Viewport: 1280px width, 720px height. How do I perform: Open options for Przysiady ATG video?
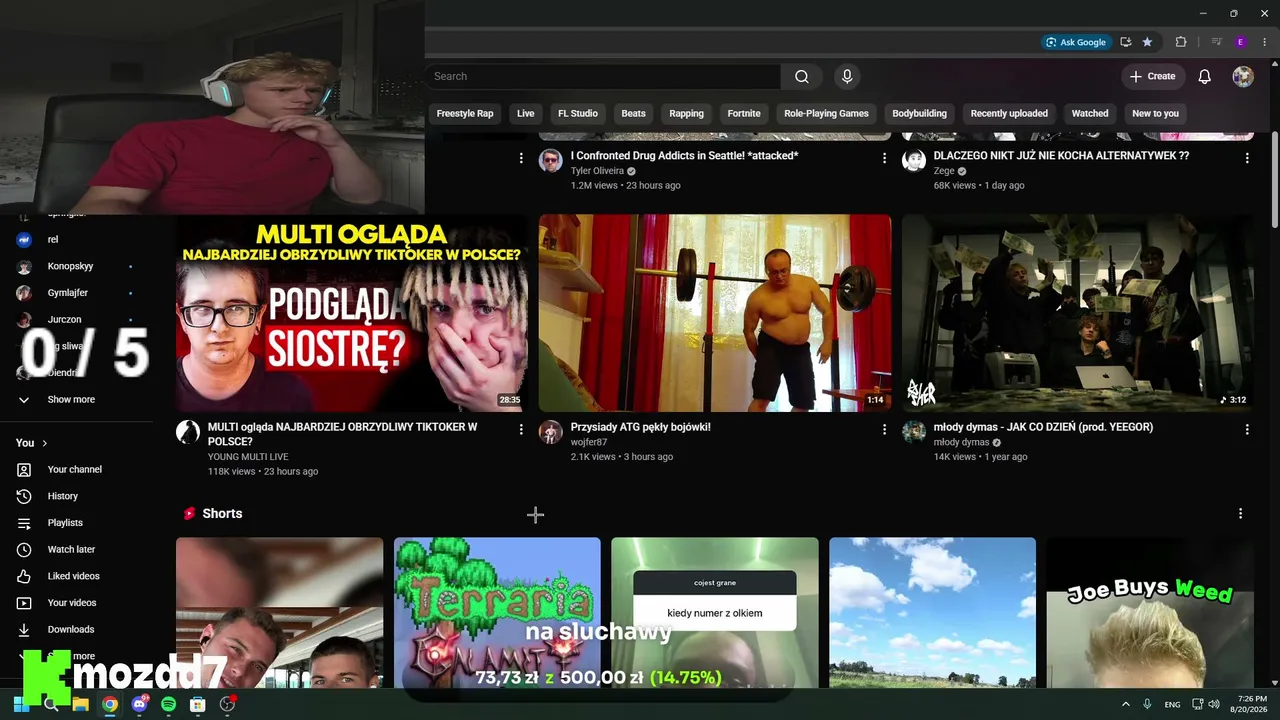(884, 429)
